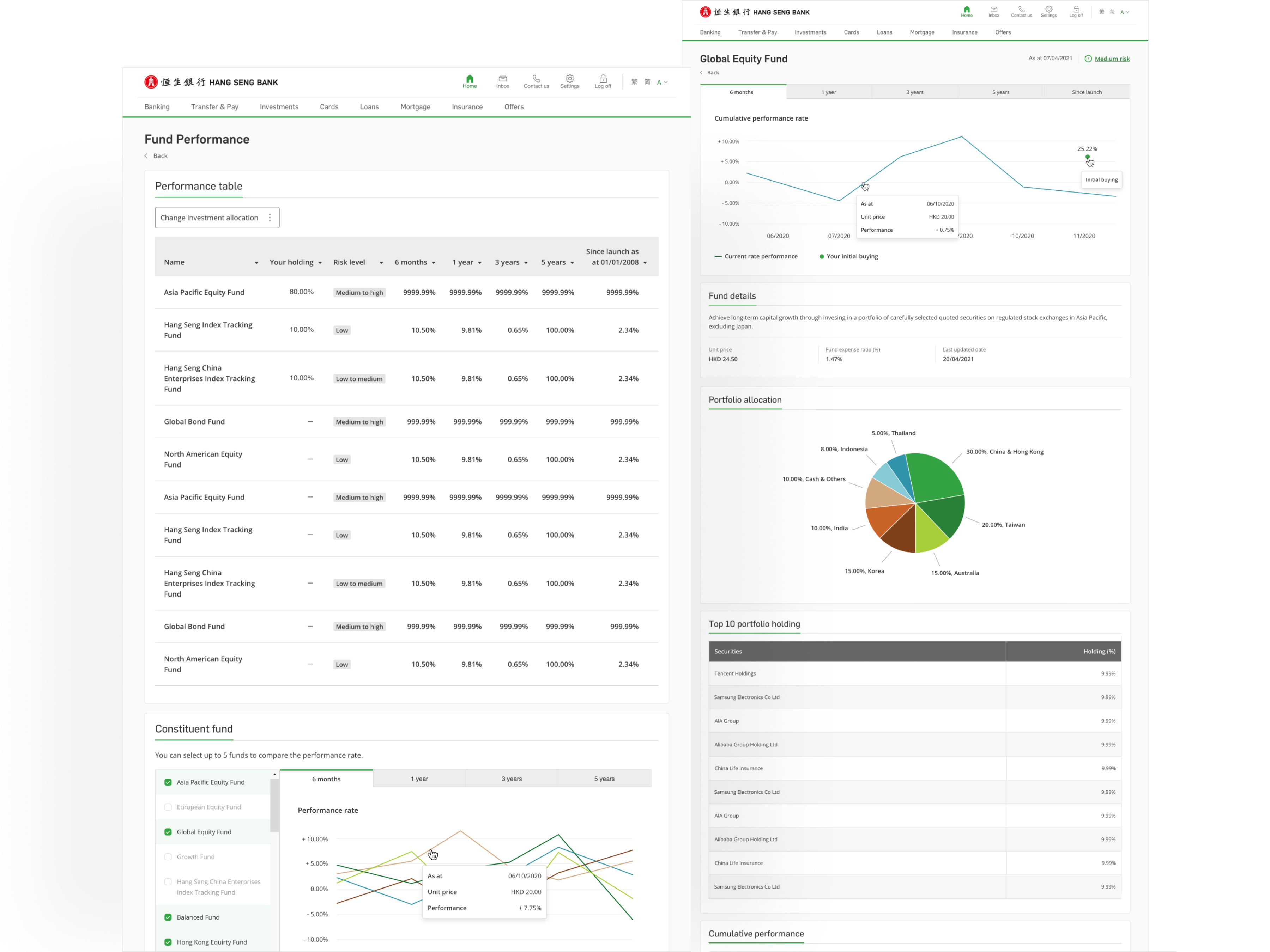Open the Inbox icon in left header
The image size is (1270, 952).
click(x=502, y=79)
